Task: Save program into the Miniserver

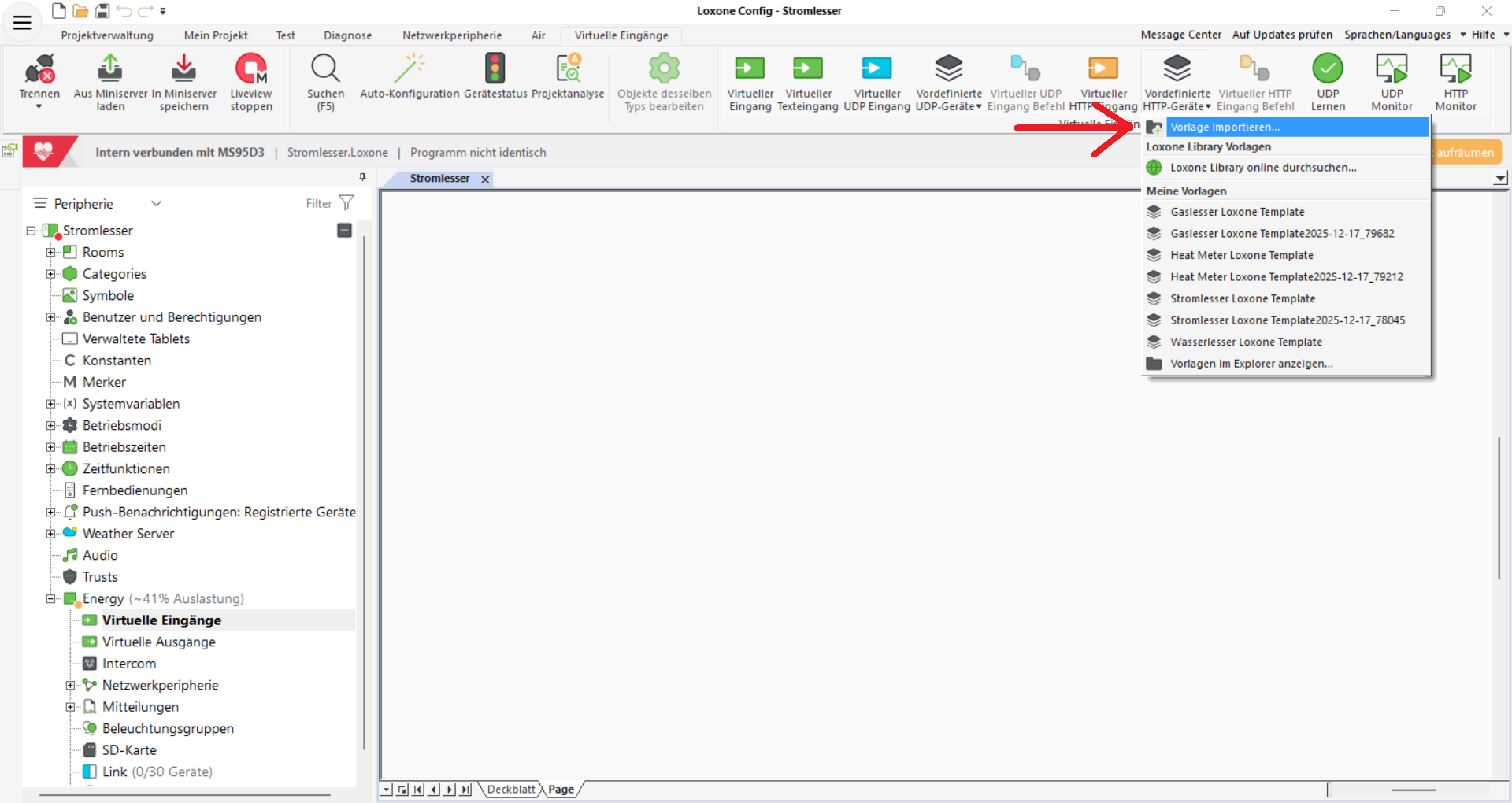Action: [x=183, y=69]
